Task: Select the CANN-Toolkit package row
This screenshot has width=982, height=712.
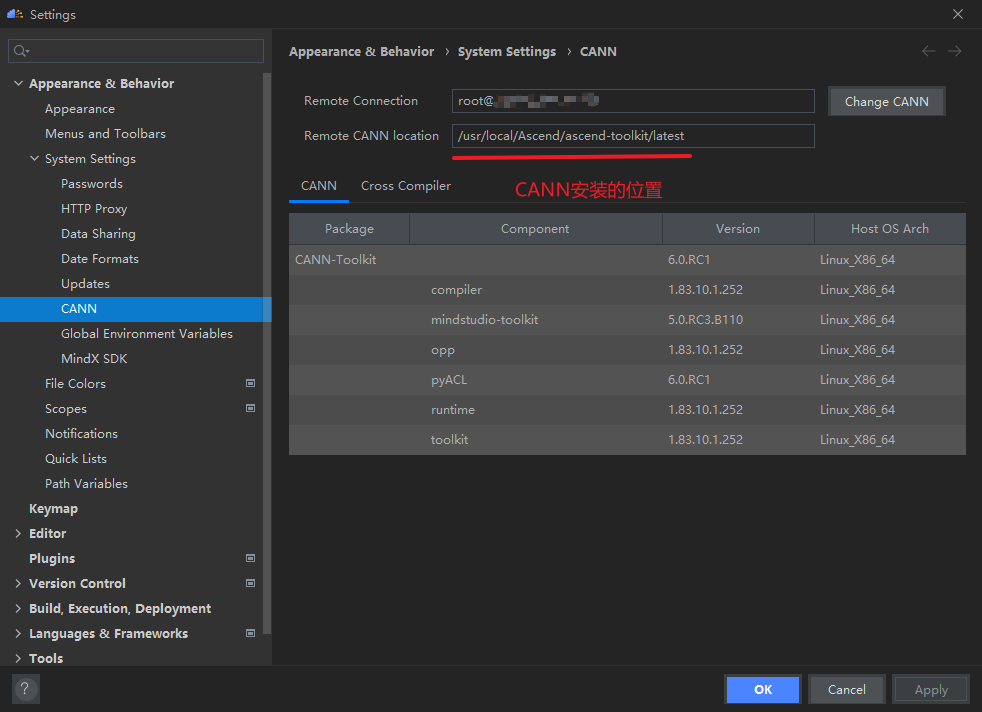Action: 628,260
